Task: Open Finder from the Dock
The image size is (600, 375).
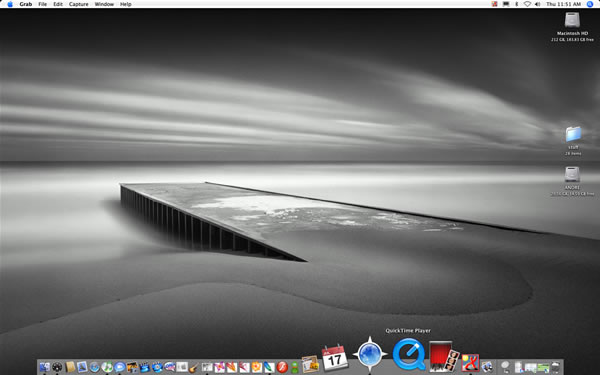Action: (44, 367)
